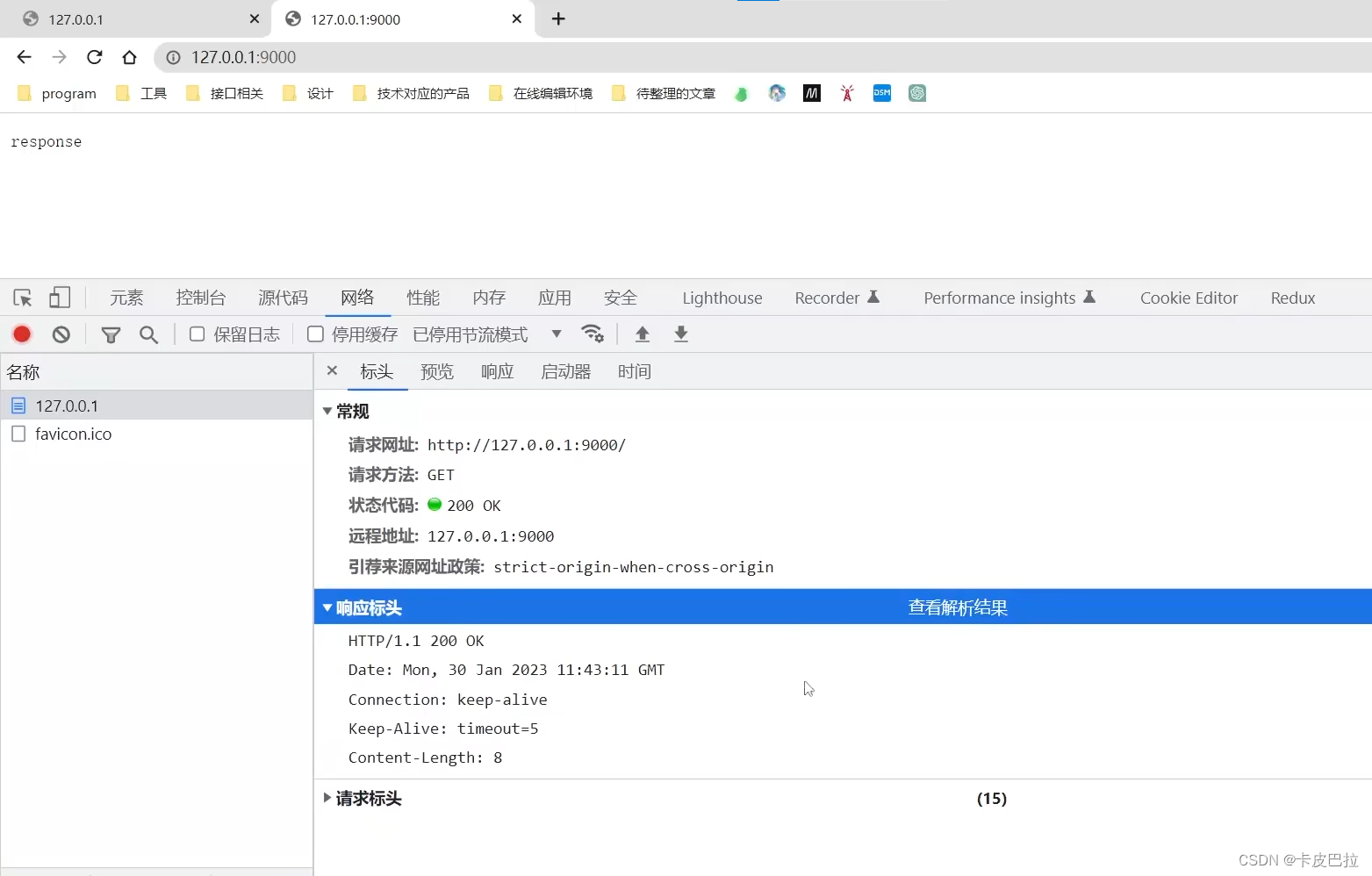The image size is (1372, 876).
Task: Open the Redux panel
Action: click(x=1293, y=298)
